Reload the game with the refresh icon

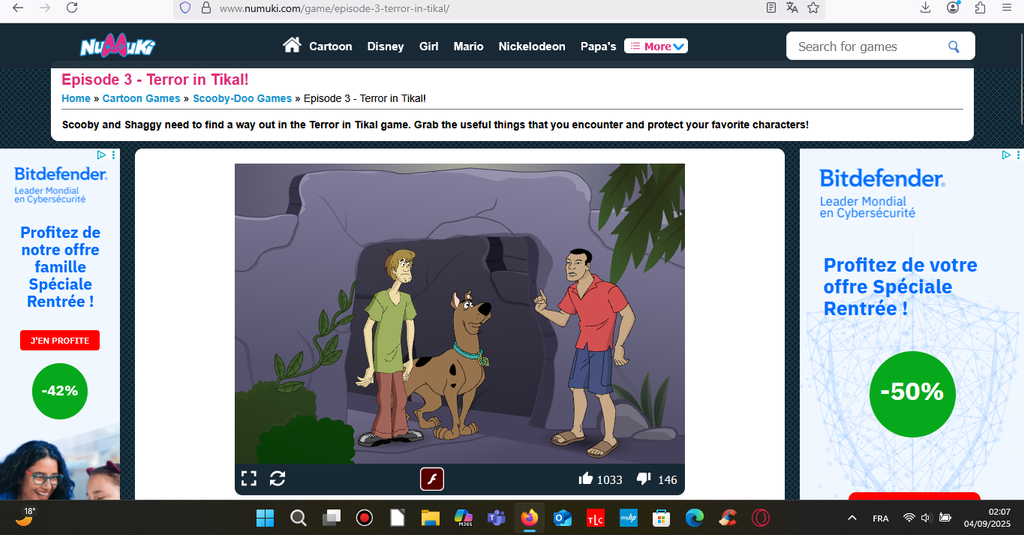point(278,479)
